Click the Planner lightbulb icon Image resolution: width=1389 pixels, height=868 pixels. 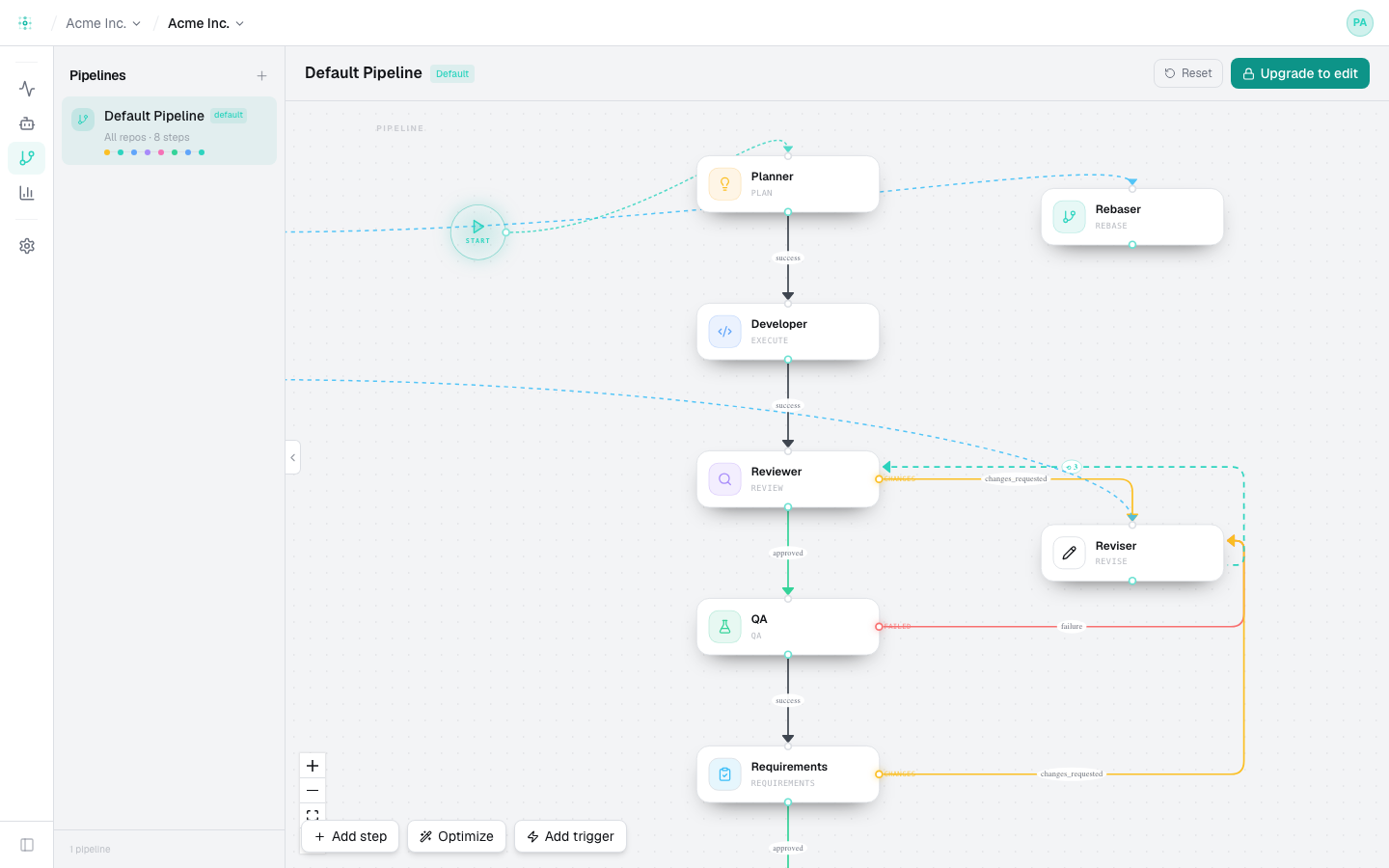[724, 184]
